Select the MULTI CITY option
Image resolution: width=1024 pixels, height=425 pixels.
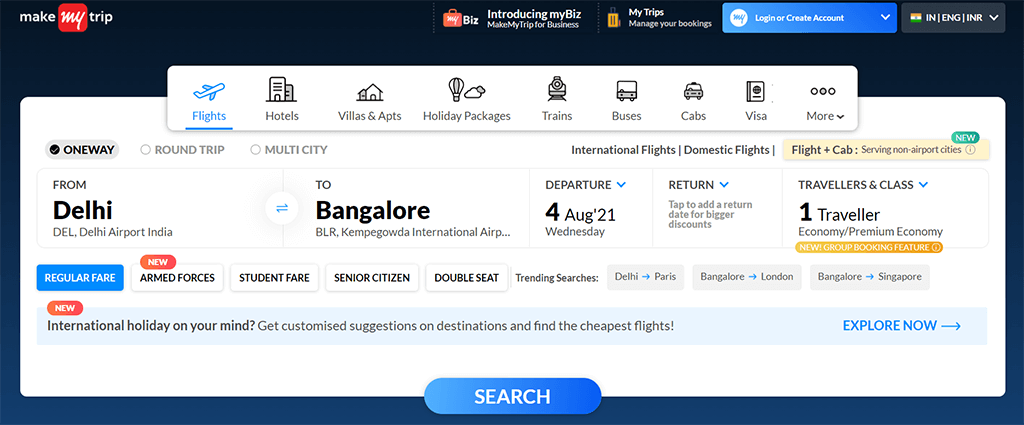point(289,150)
